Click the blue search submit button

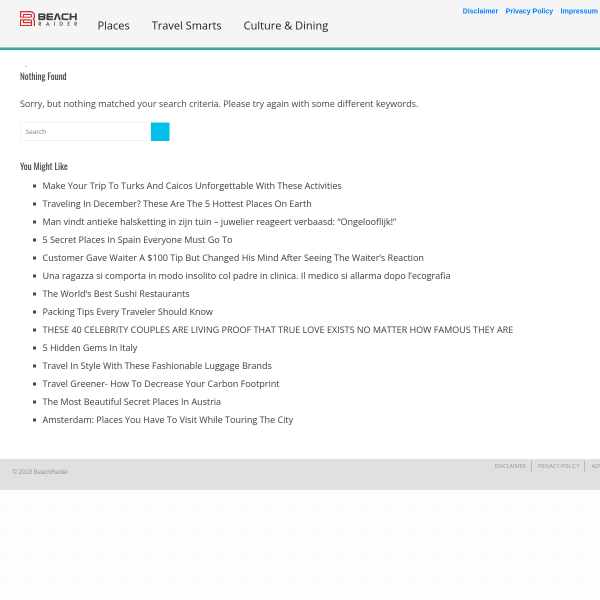(x=160, y=131)
